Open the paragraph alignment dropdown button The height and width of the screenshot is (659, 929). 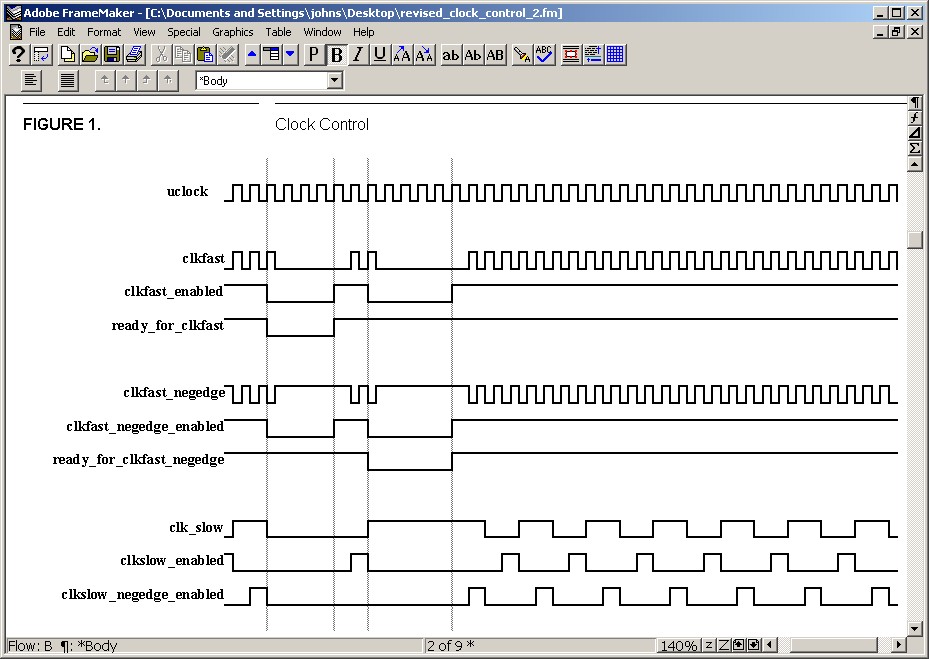31,80
